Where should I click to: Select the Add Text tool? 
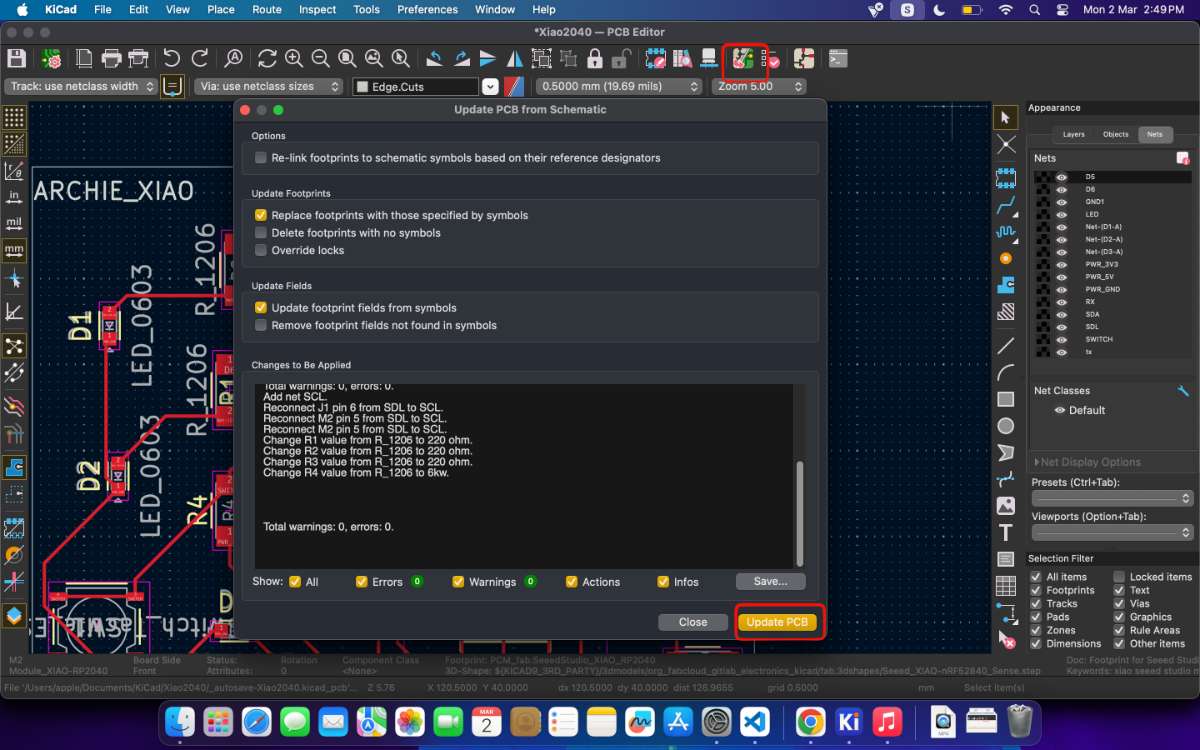pos(1006,532)
